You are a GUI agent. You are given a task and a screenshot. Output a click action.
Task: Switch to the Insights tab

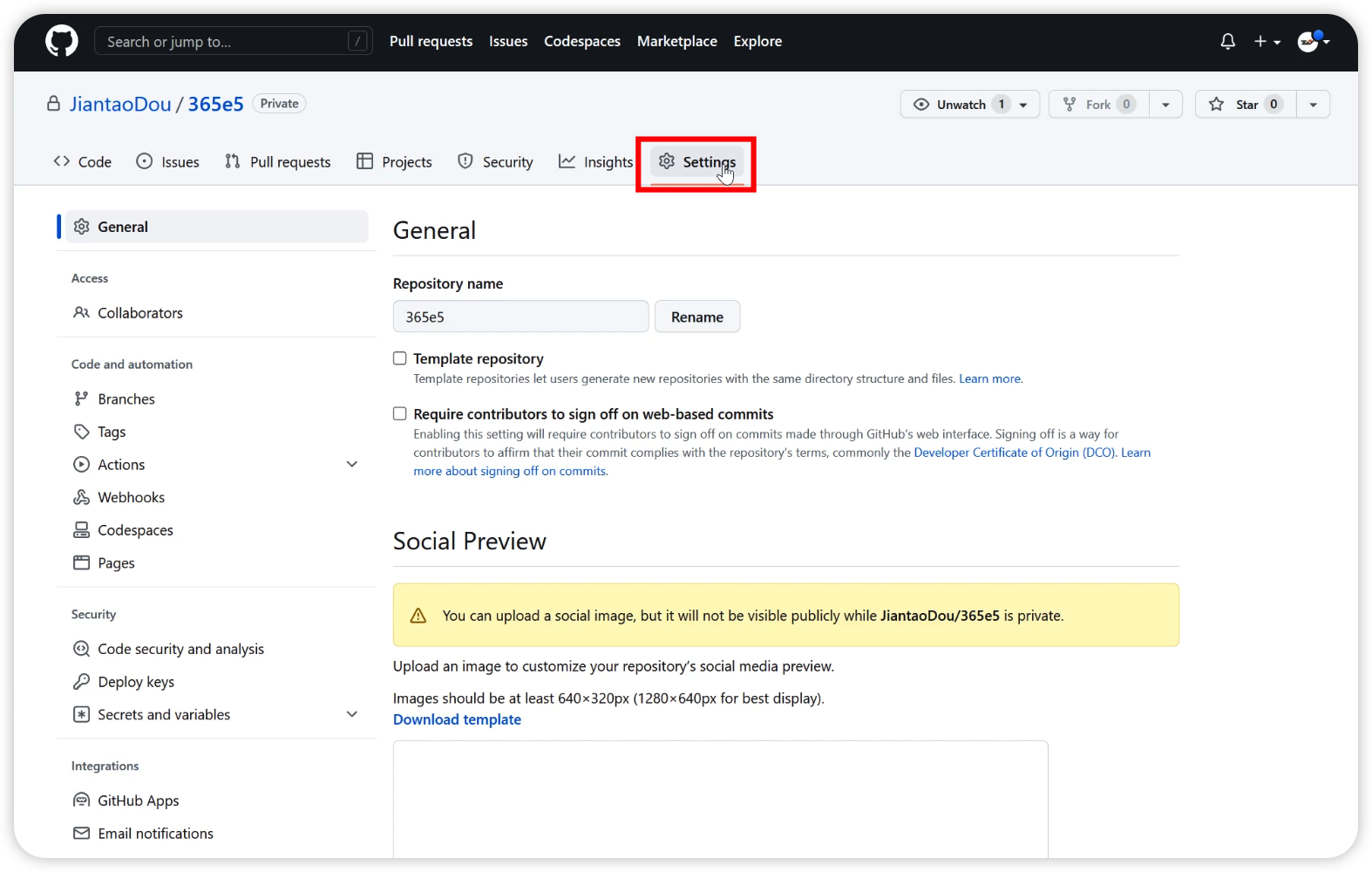coord(596,161)
